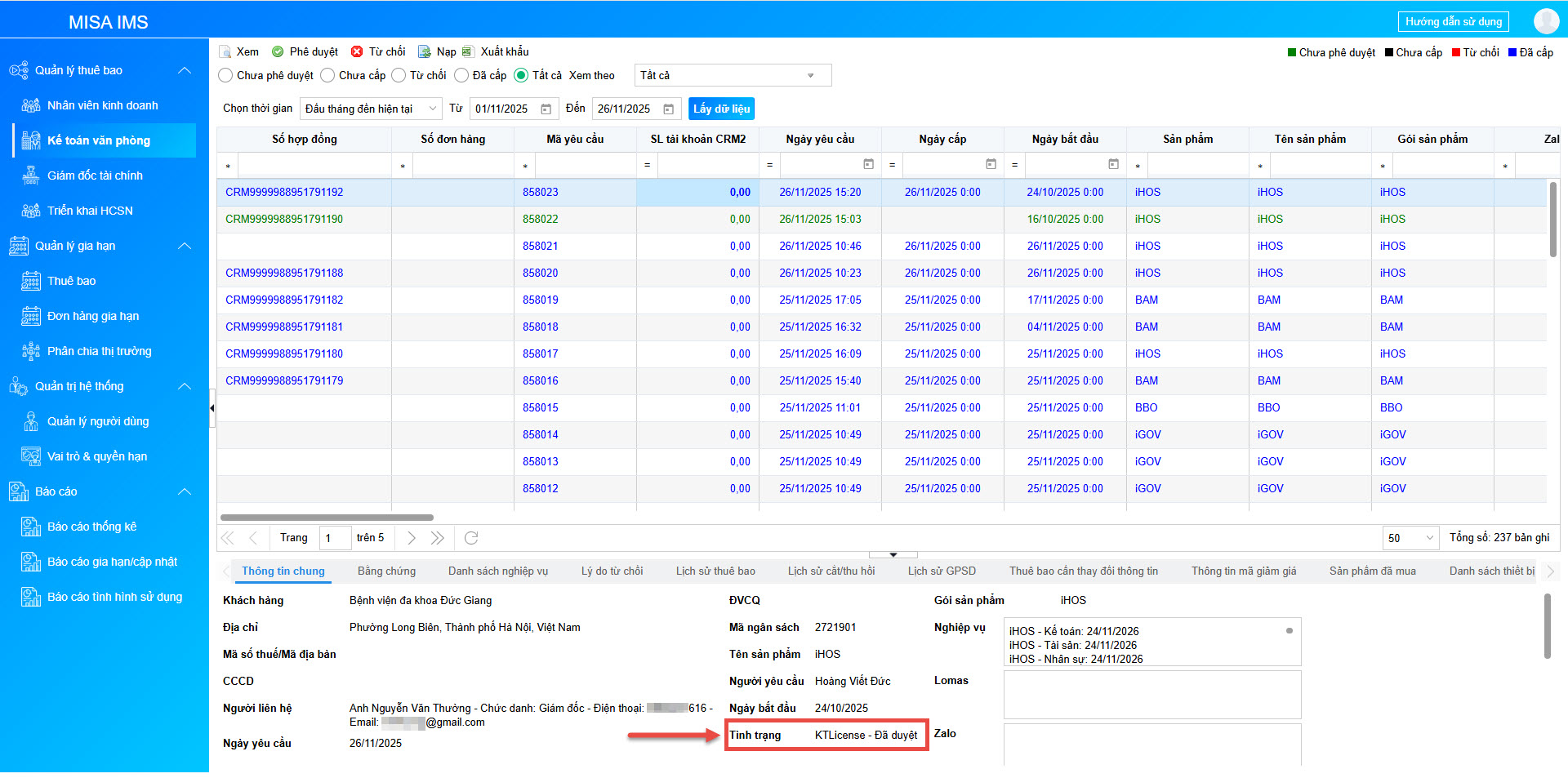Open contract link CRM9999988951791190
1568x778 pixels.
pos(284,220)
